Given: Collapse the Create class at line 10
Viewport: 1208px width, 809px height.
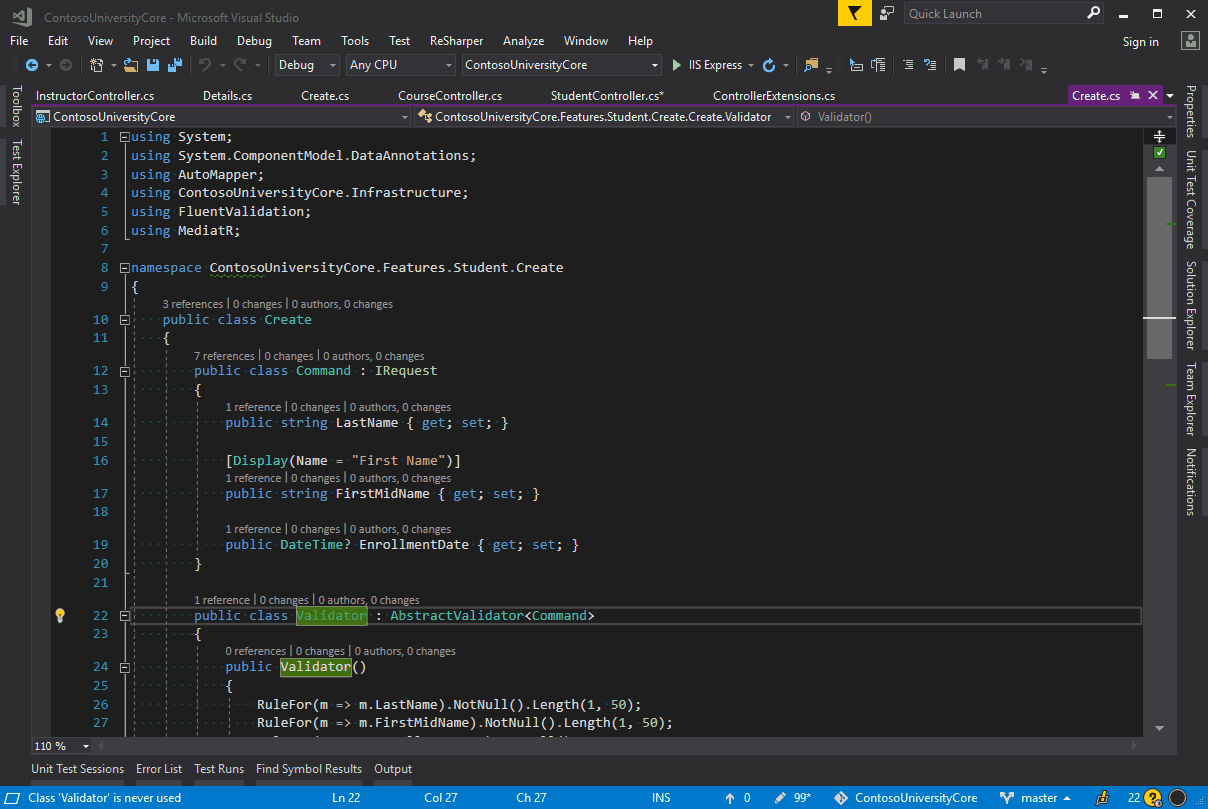Looking at the screenshot, I should [124, 320].
